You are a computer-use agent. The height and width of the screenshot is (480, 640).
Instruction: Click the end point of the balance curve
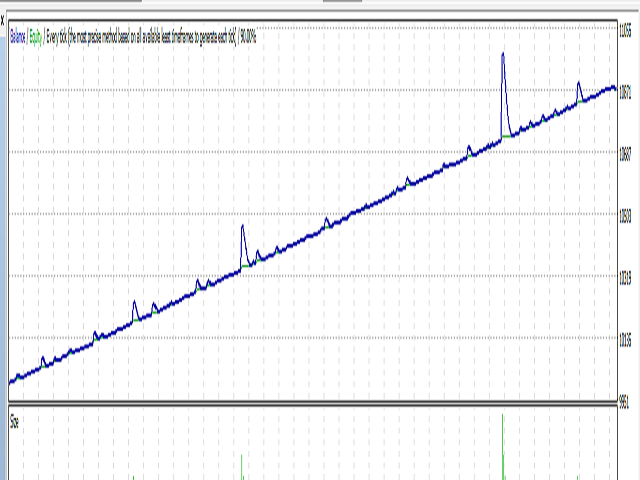coord(615,88)
